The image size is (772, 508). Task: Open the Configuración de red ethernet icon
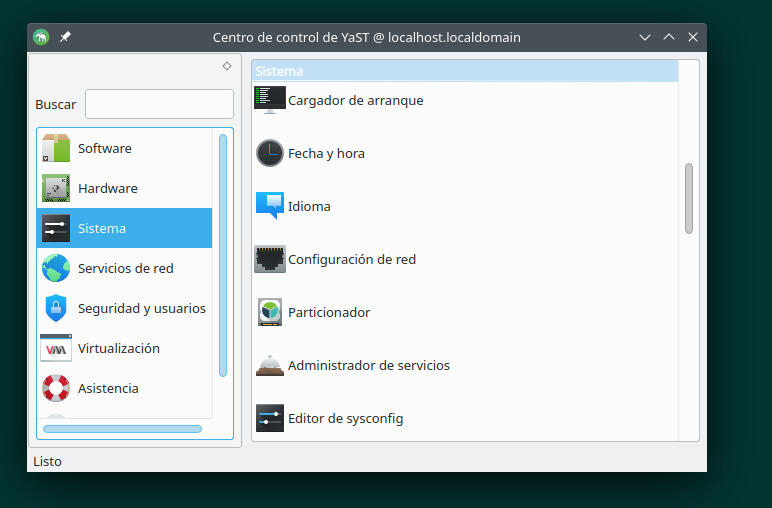(270, 259)
